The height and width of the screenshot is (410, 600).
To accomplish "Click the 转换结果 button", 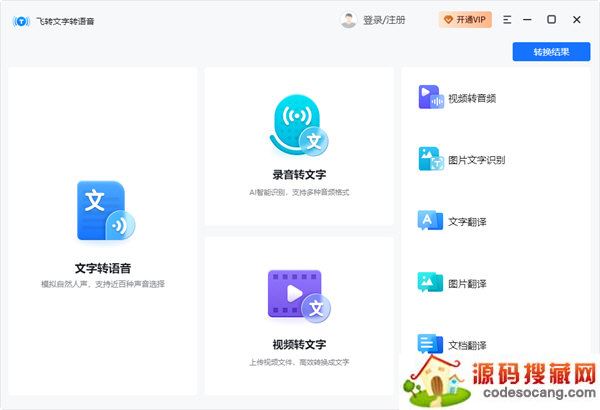I will tap(551, 52).
